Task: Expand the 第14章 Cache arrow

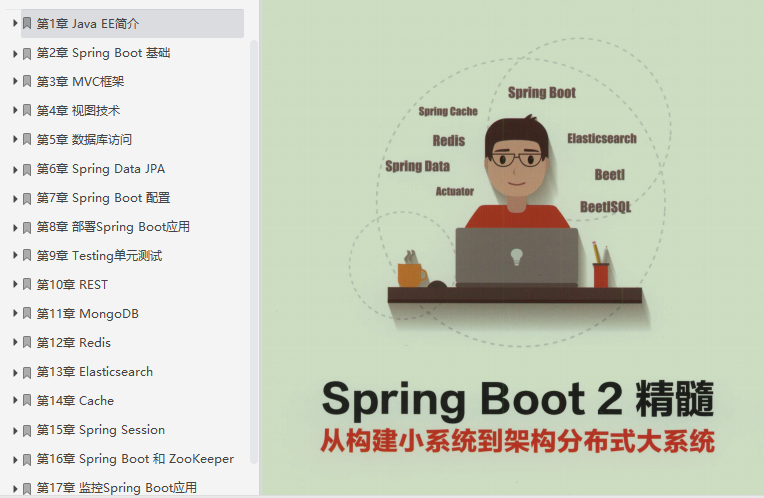Action: [15, 400]
